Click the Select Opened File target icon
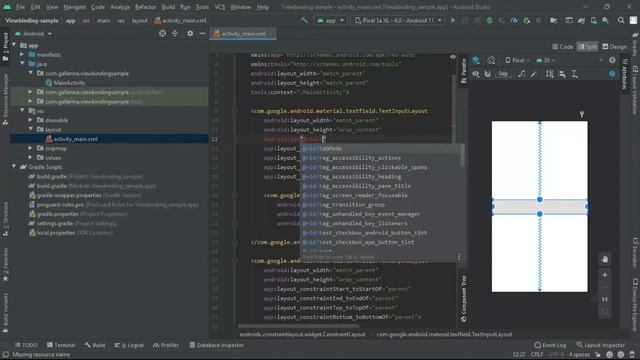Viewport: 640px width, 360px height. pos(162,33)
